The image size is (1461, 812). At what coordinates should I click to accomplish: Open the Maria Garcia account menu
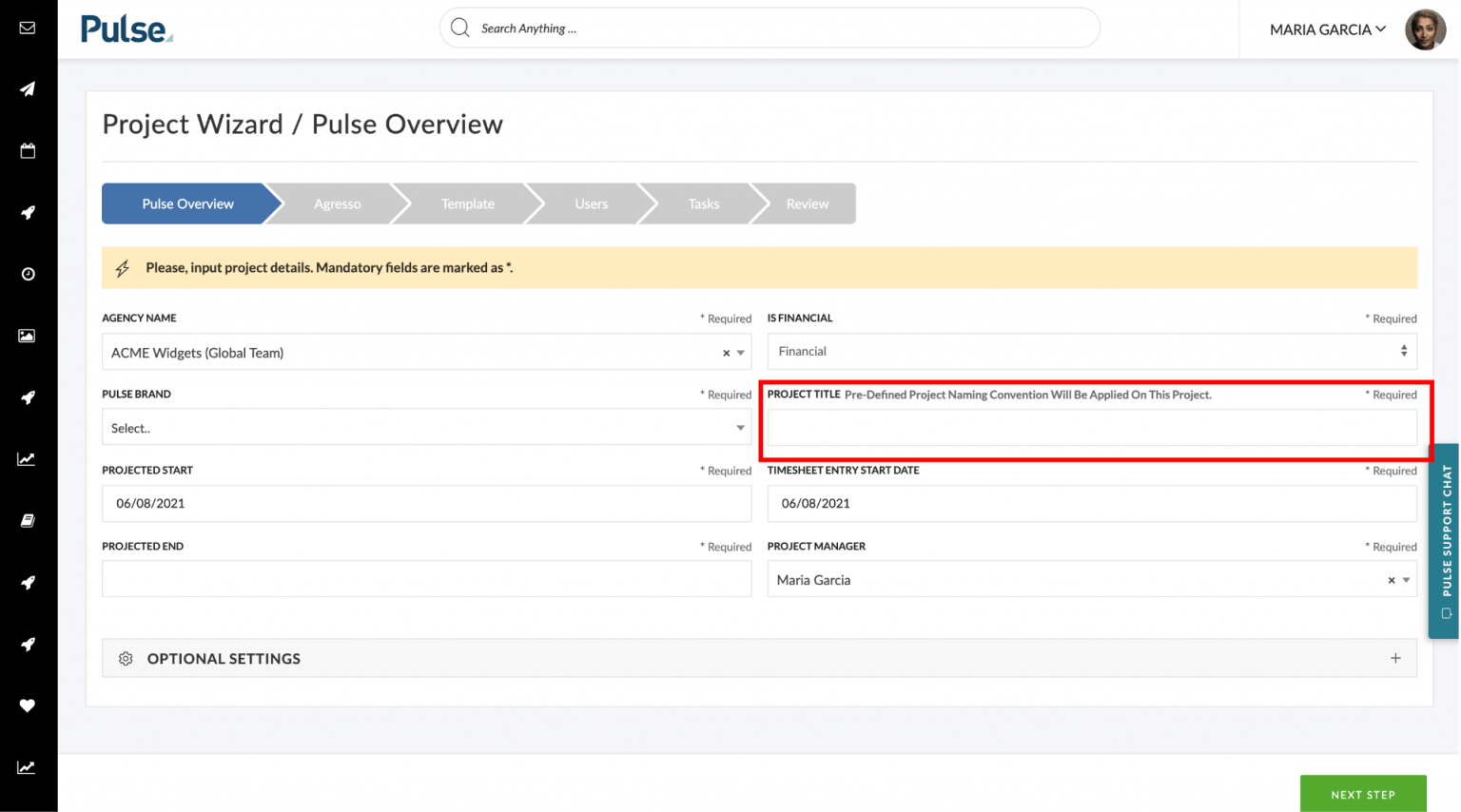[x=1328, y=29]
